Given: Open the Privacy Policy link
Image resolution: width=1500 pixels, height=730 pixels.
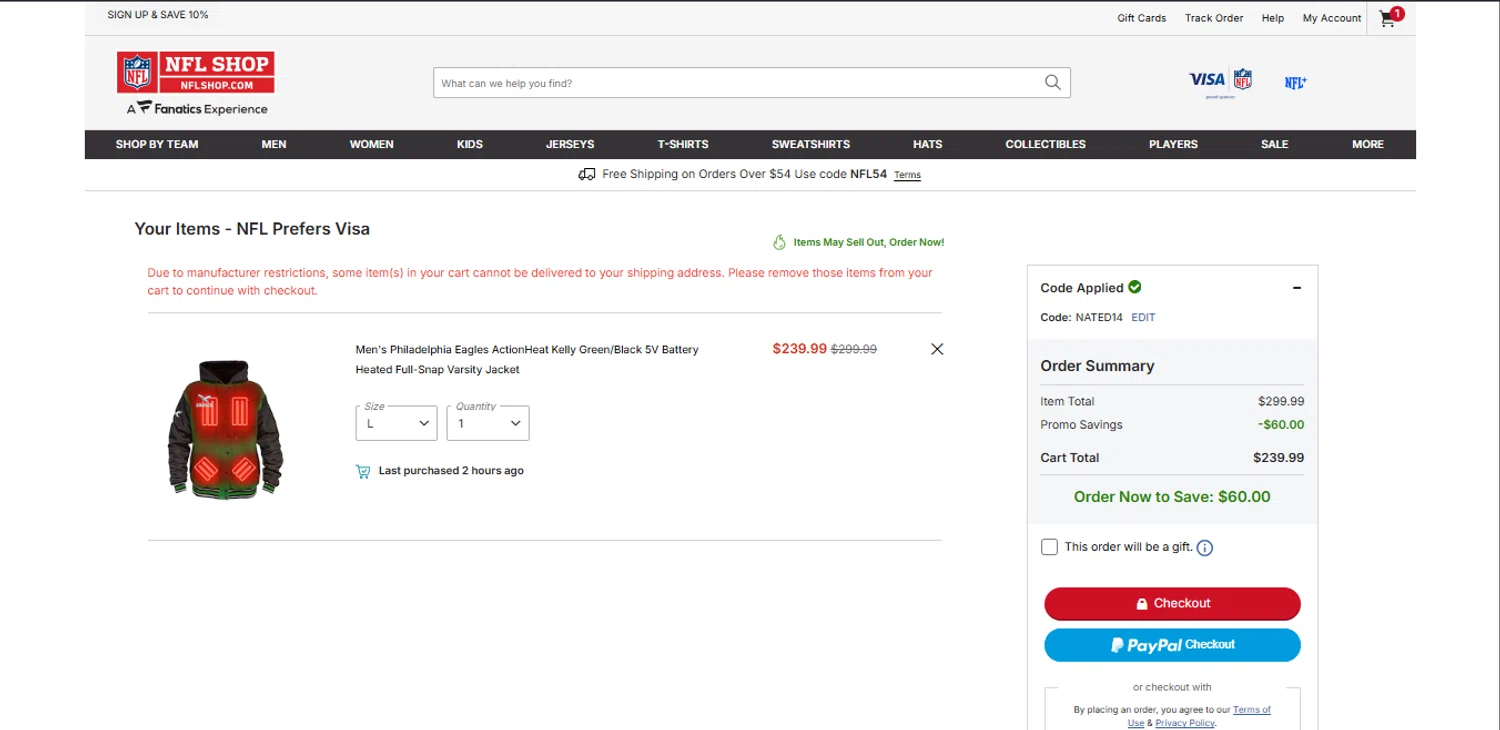Looking at the screenshot, I should (1185, 723).
